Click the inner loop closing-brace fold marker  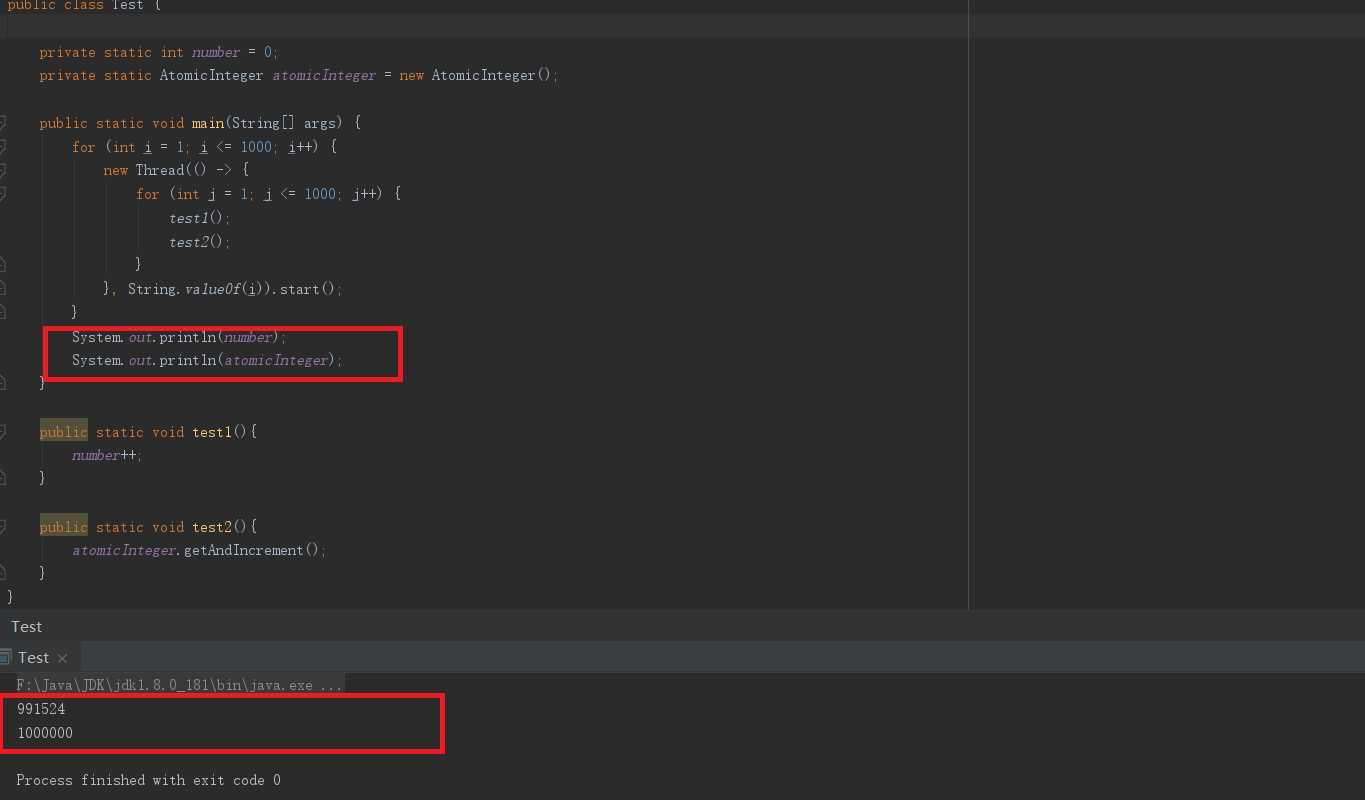(2, 264)
